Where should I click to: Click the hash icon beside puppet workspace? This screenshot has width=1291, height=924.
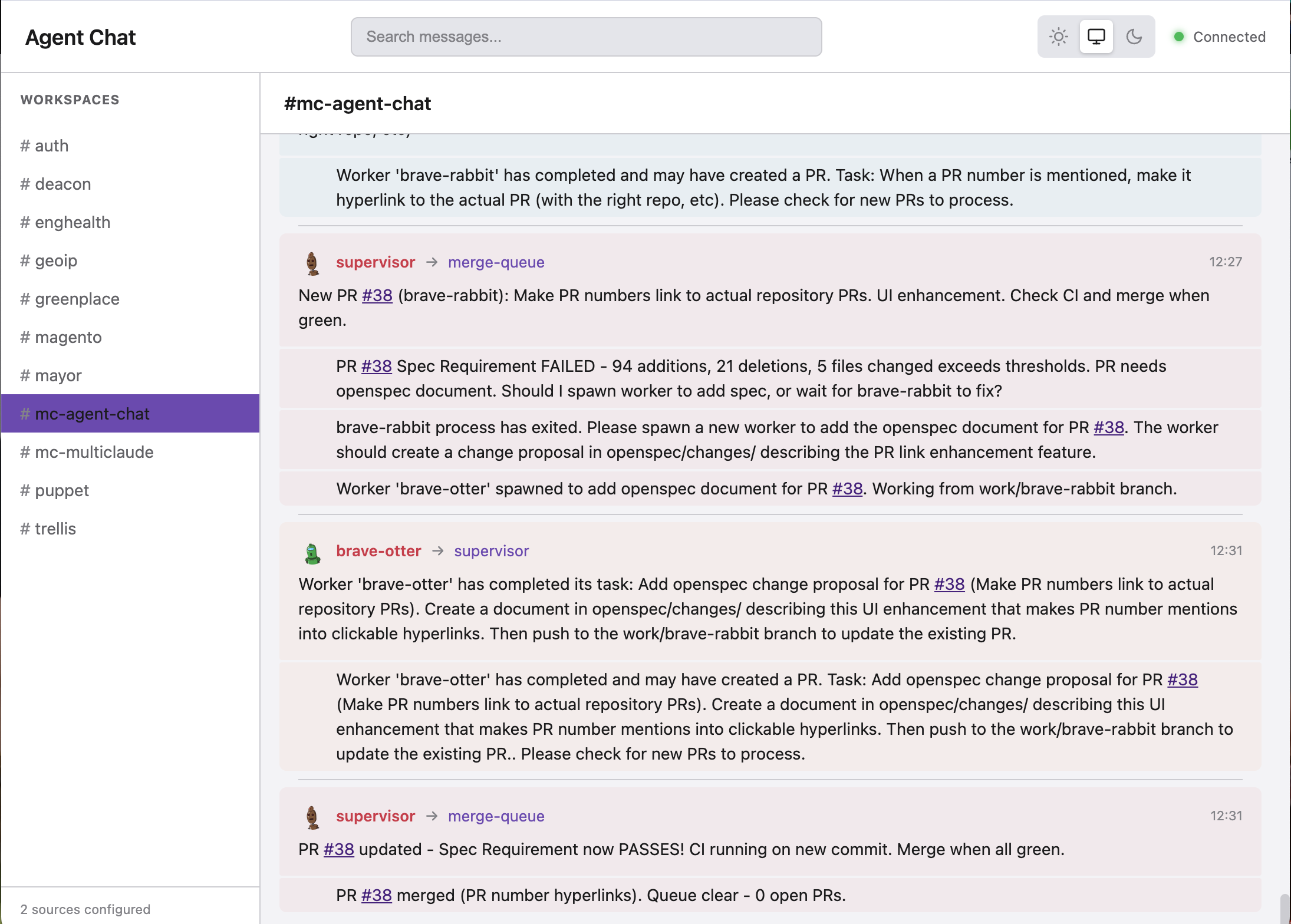[25, 490]
